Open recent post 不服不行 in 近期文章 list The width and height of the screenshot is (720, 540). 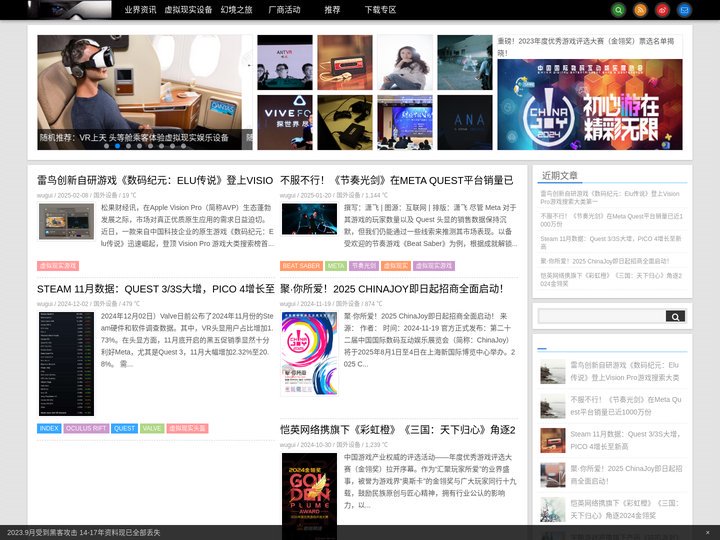611,220
